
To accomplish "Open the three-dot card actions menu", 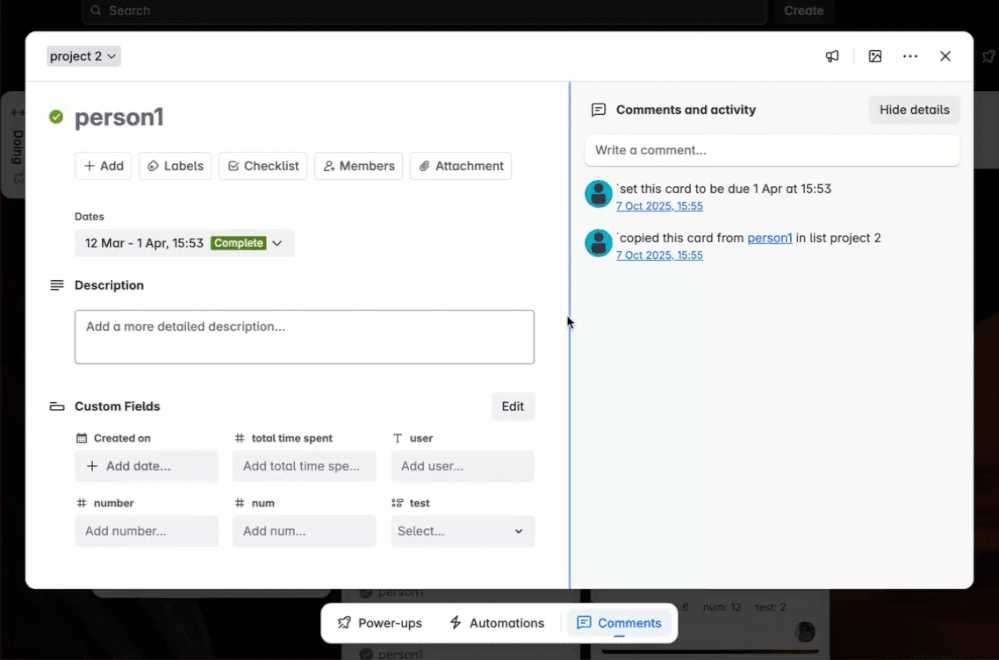I will click(910, 56).
